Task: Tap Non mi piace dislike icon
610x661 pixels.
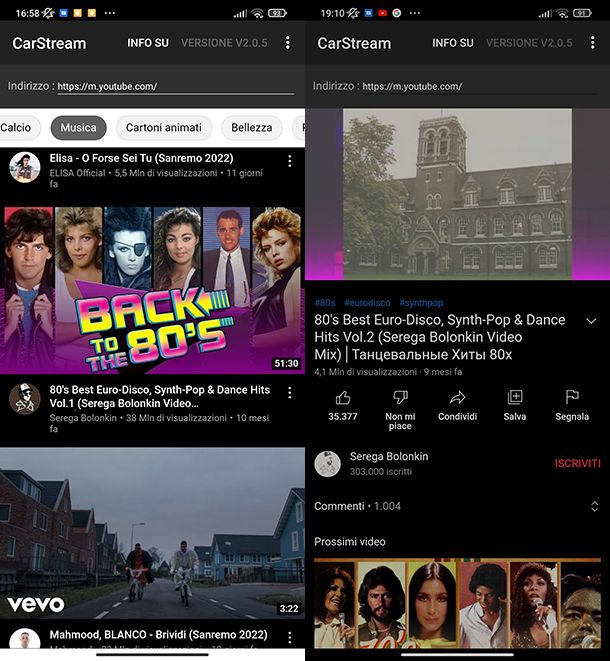Action: 400,397
